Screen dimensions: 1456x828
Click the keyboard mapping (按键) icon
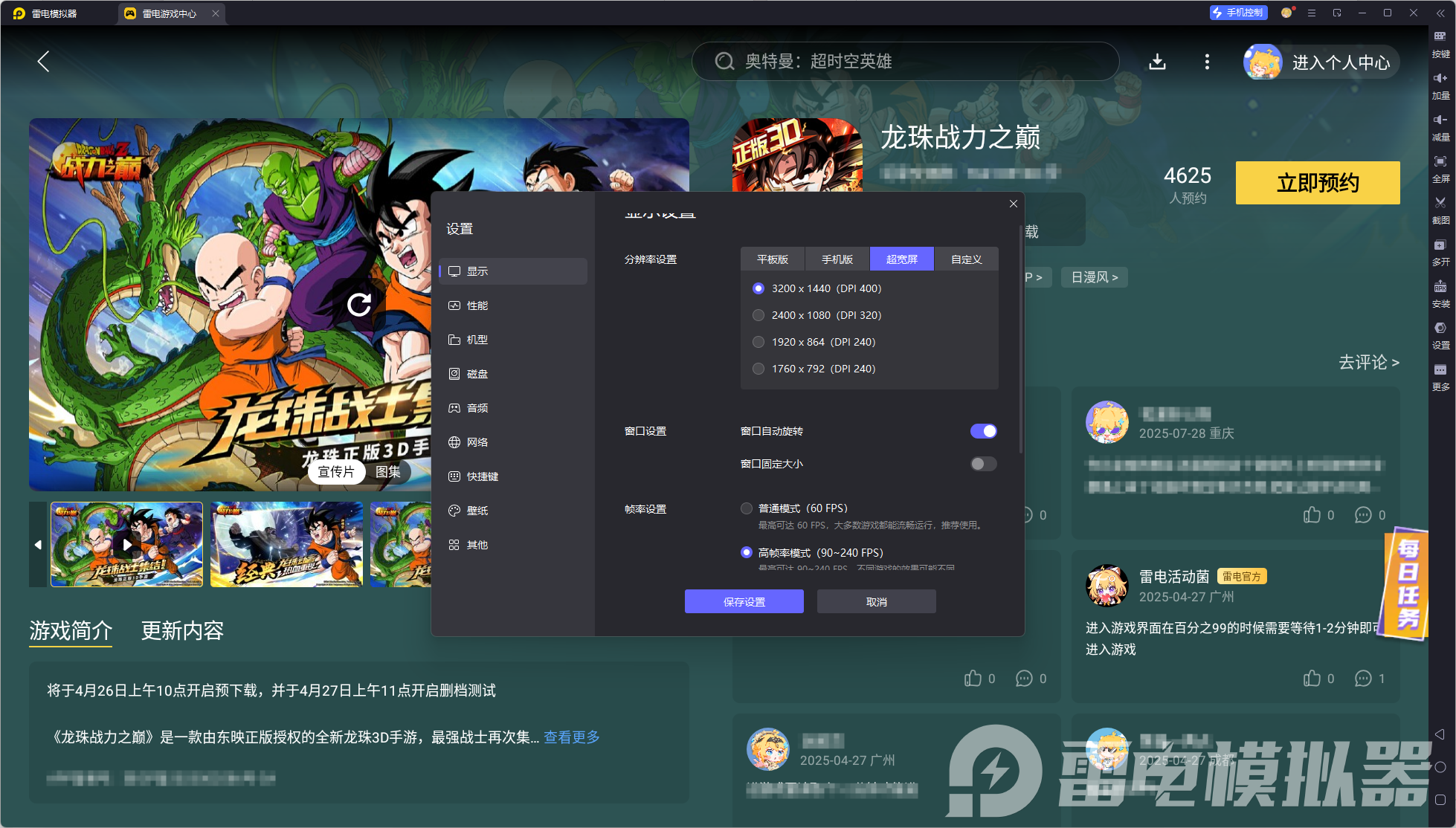click(1440, 37)
